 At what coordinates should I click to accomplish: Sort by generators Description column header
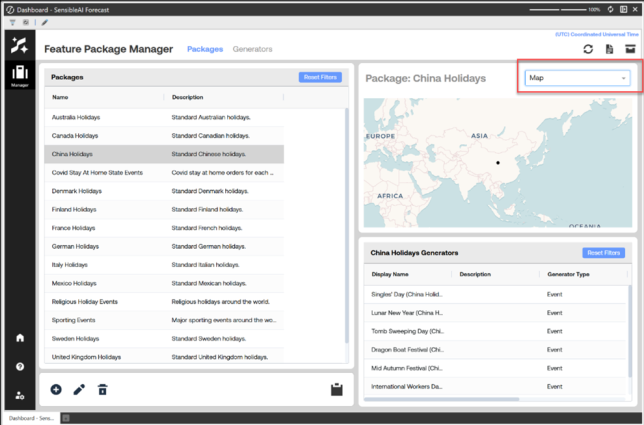click(x=475, y=274)
